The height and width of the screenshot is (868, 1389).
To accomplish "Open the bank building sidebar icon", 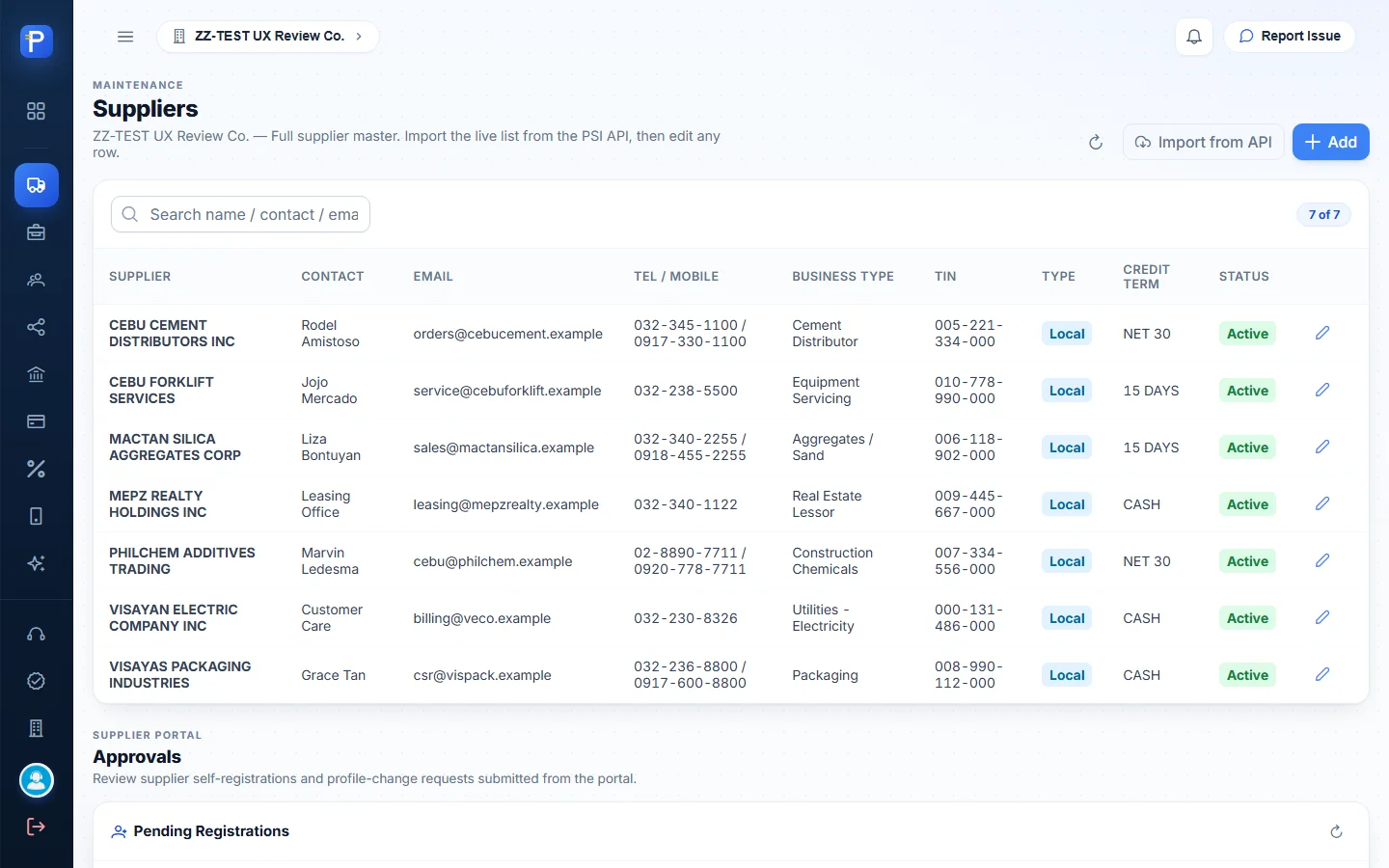I will pyautogui.click(x=36, y=374).
